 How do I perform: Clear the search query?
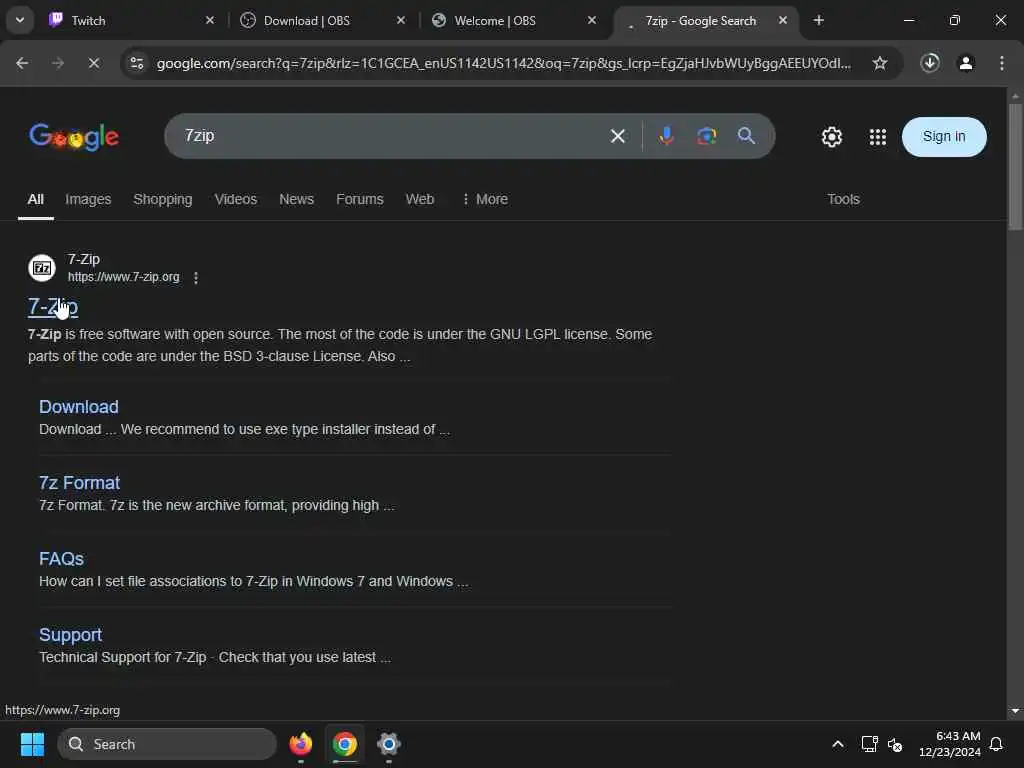pos(617,136)
